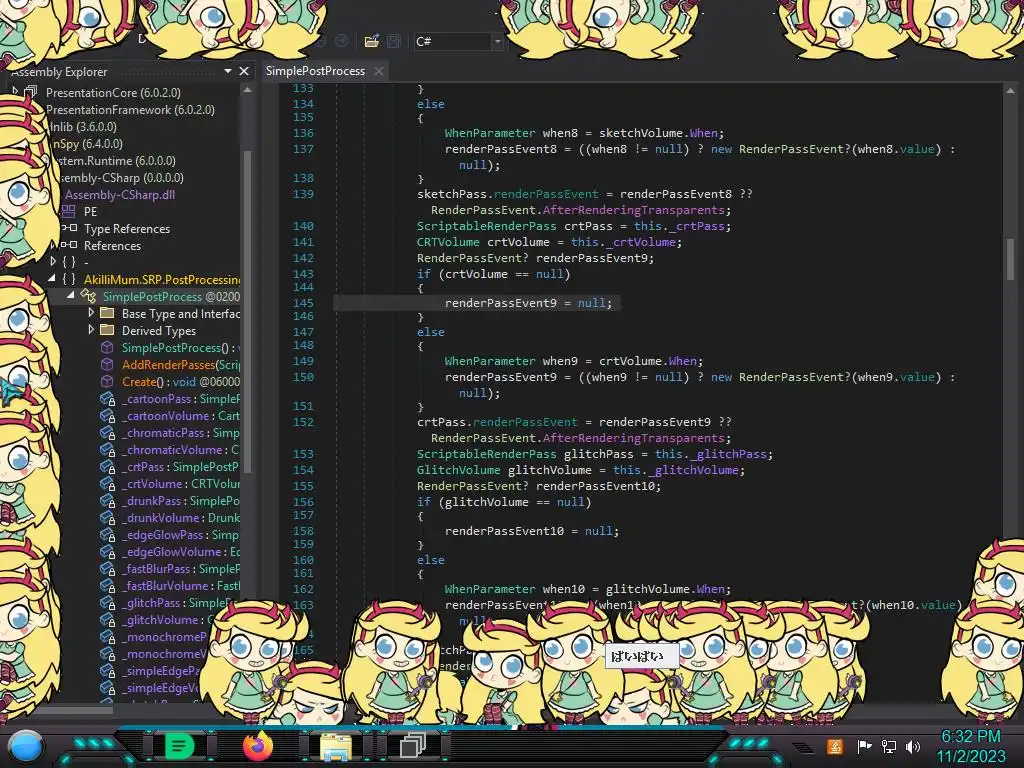Click the AddRenderPasses method icon
This screenshot has height=768, width=1024.
click(x=107, y=364)
